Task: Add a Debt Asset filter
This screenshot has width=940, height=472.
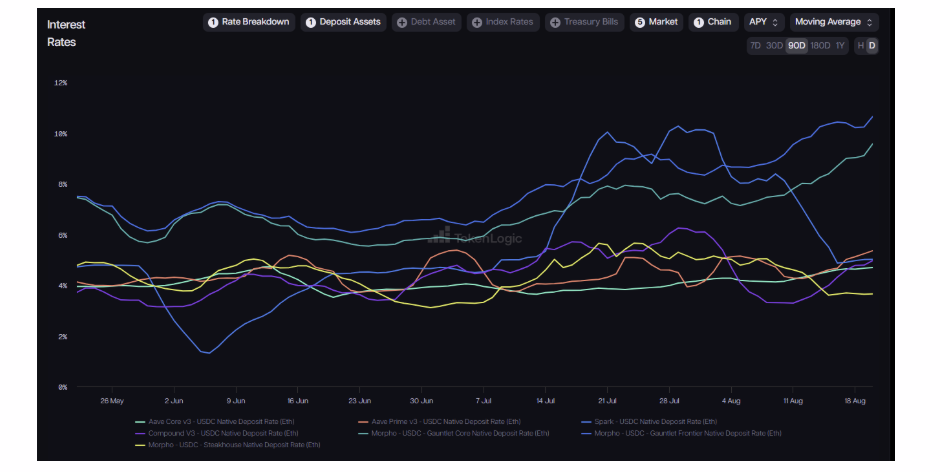Action: pyautogui.click(x=426, y=22)
